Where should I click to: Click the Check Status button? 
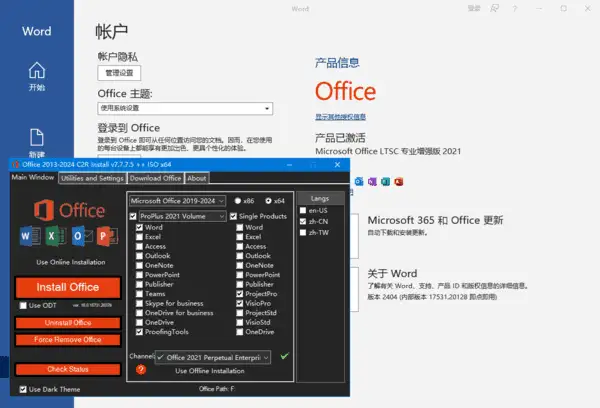(68, 369)
